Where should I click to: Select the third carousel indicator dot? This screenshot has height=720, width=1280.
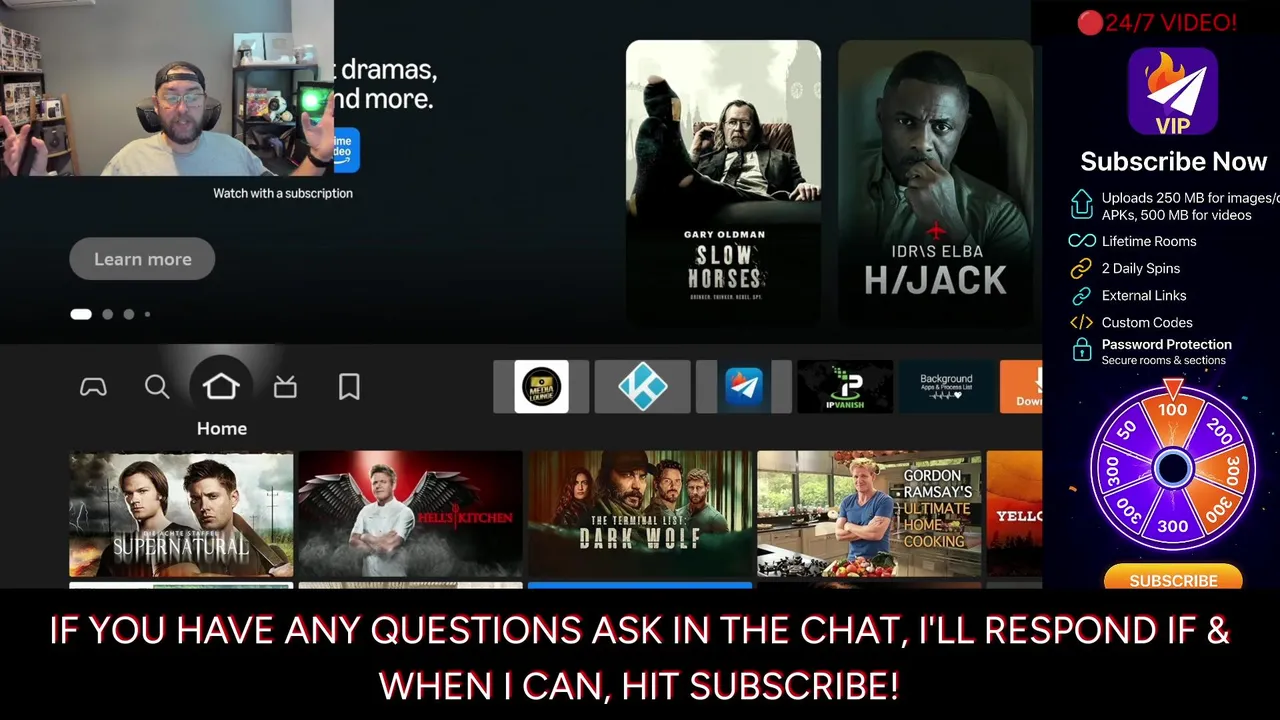129,314
